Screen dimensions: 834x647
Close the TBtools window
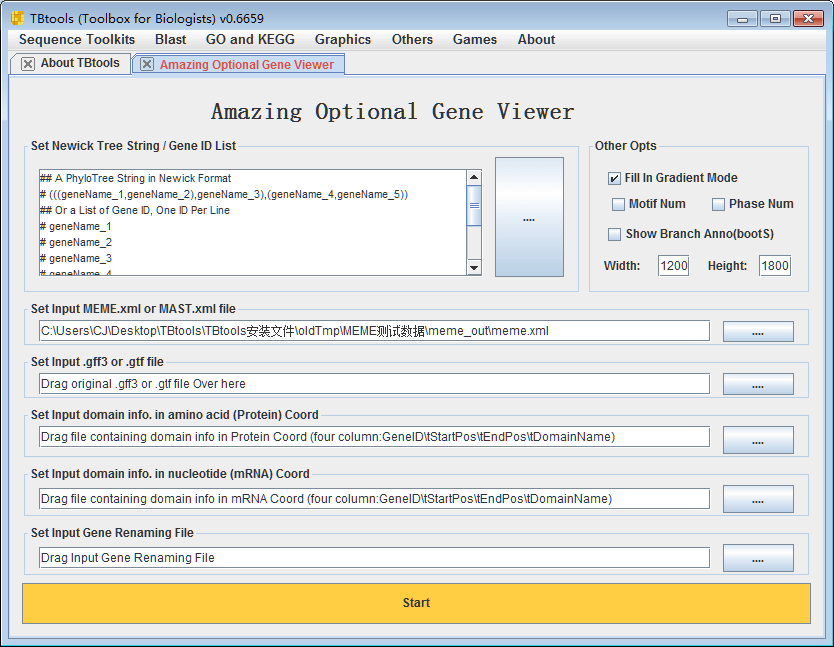pyautogui.click(x=808, y=19)
